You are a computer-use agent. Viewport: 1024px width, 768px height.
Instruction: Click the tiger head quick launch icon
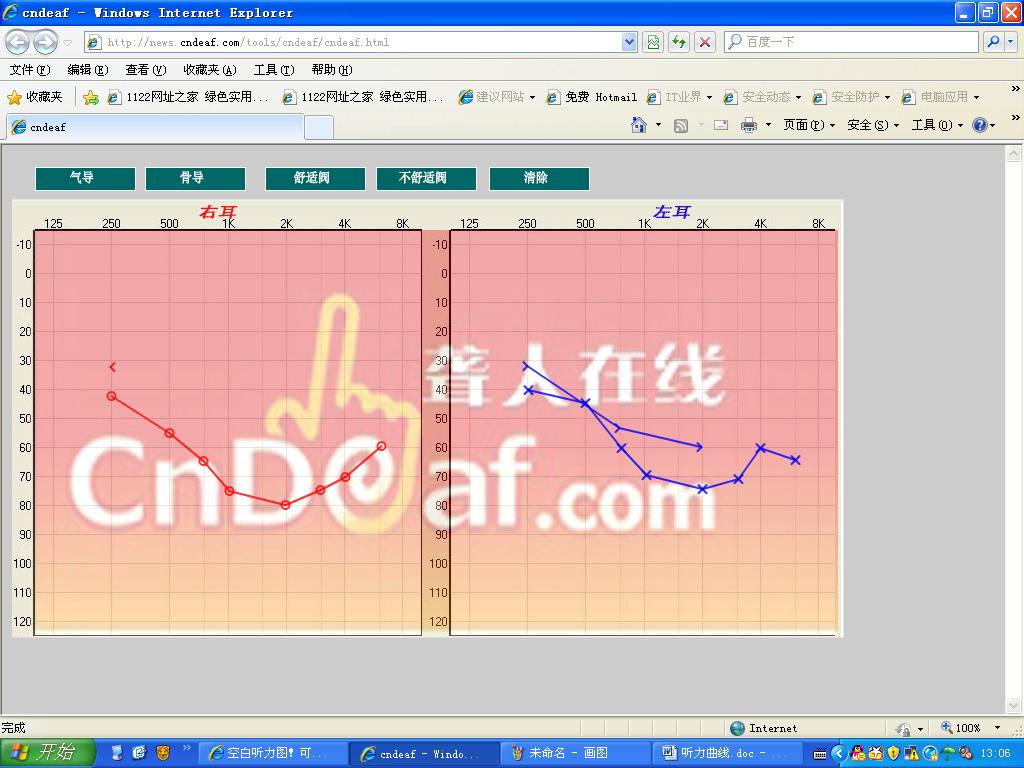click(163, 753)
